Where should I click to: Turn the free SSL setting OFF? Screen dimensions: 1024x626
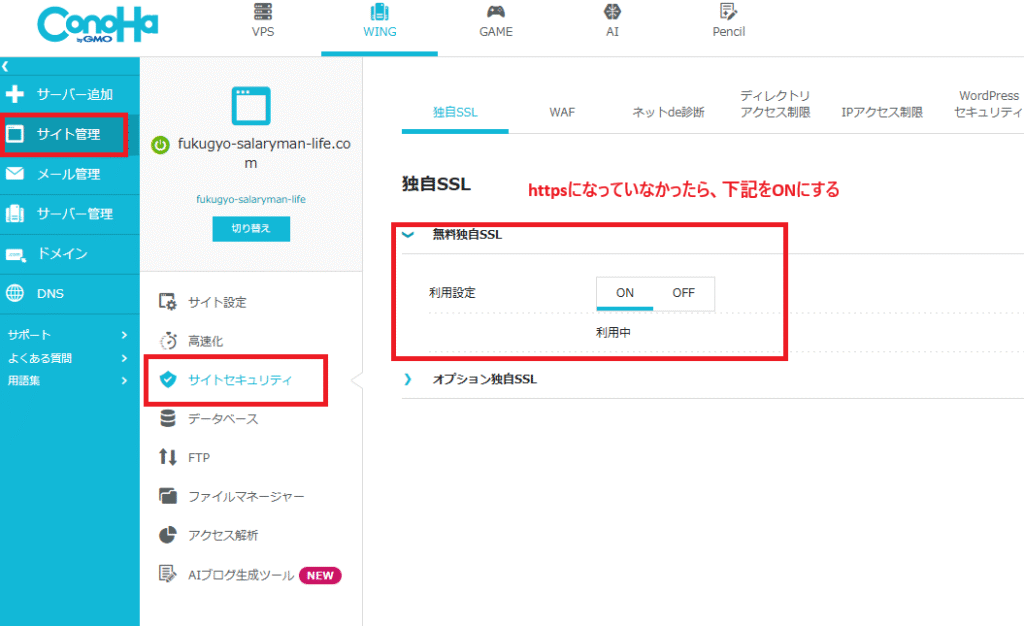pyautogui.click(x=683, y=293)
